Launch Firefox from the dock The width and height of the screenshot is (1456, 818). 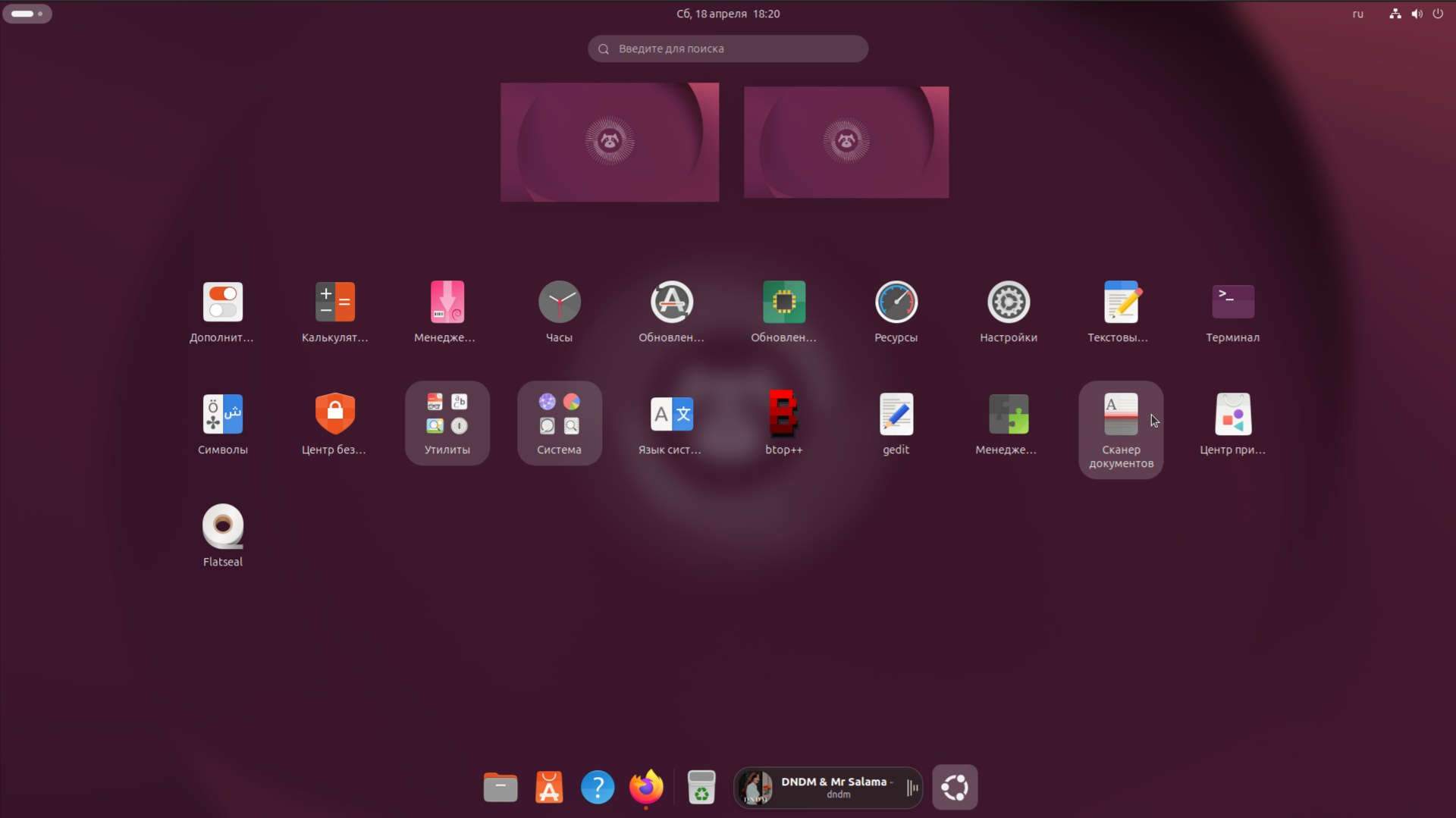pyautogui.click(x=645, y=788)
